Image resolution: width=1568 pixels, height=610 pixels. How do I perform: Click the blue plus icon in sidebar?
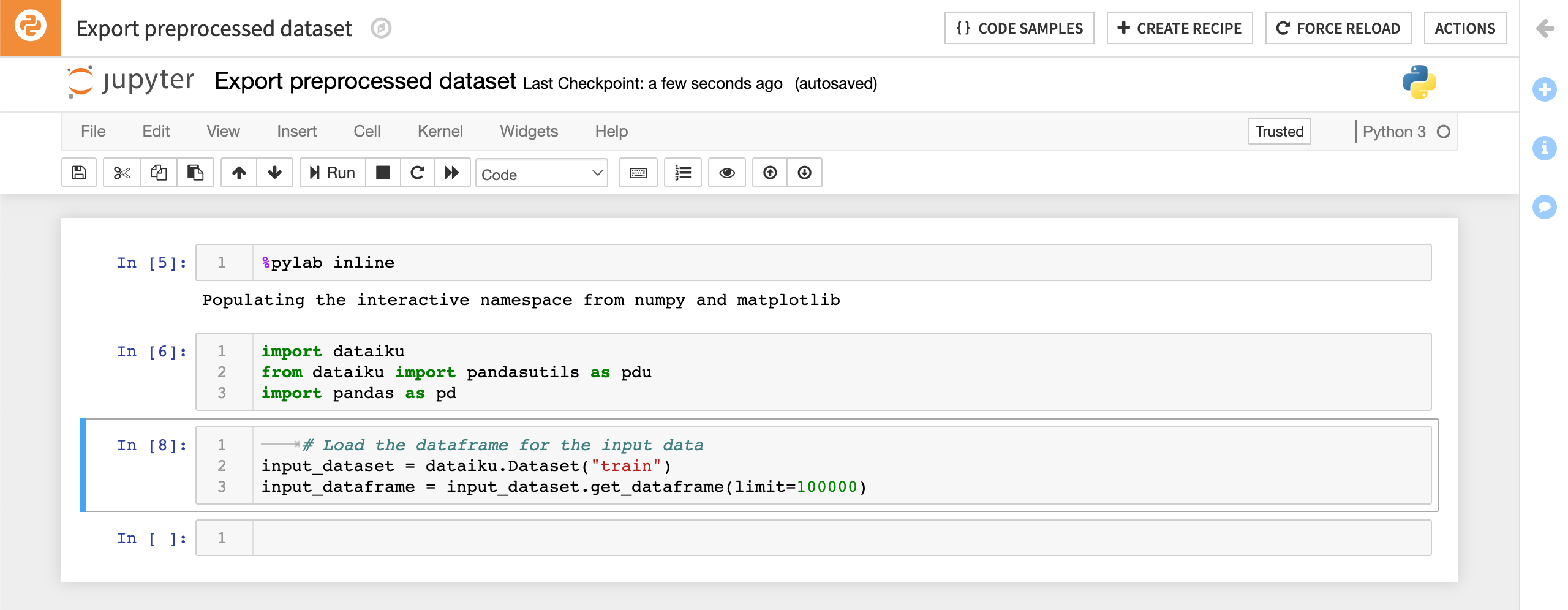(1545, 89)
